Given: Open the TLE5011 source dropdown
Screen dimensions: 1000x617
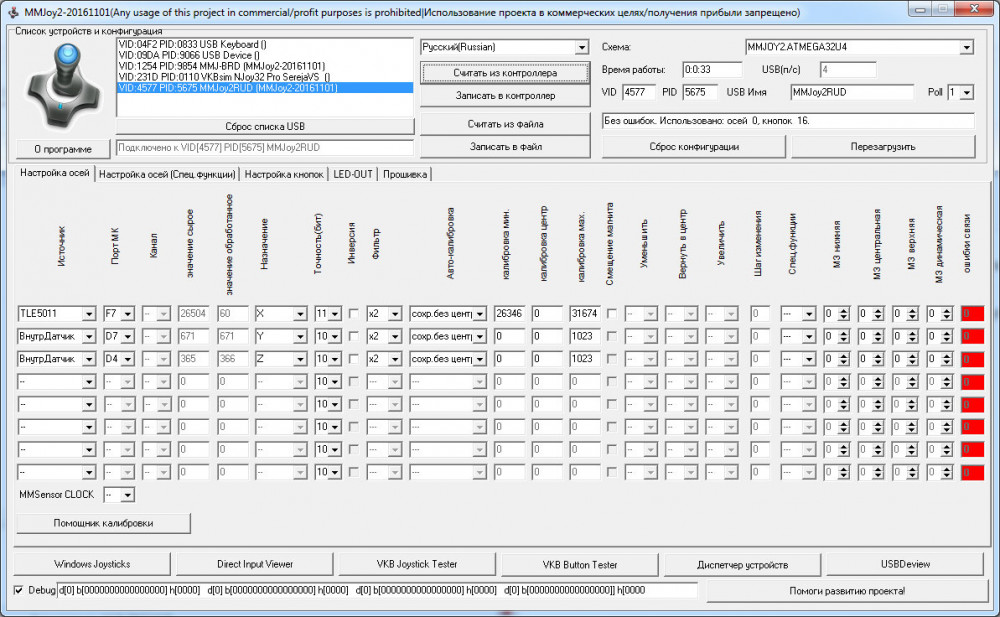Looking at the screenshot, I should (89, 313).
